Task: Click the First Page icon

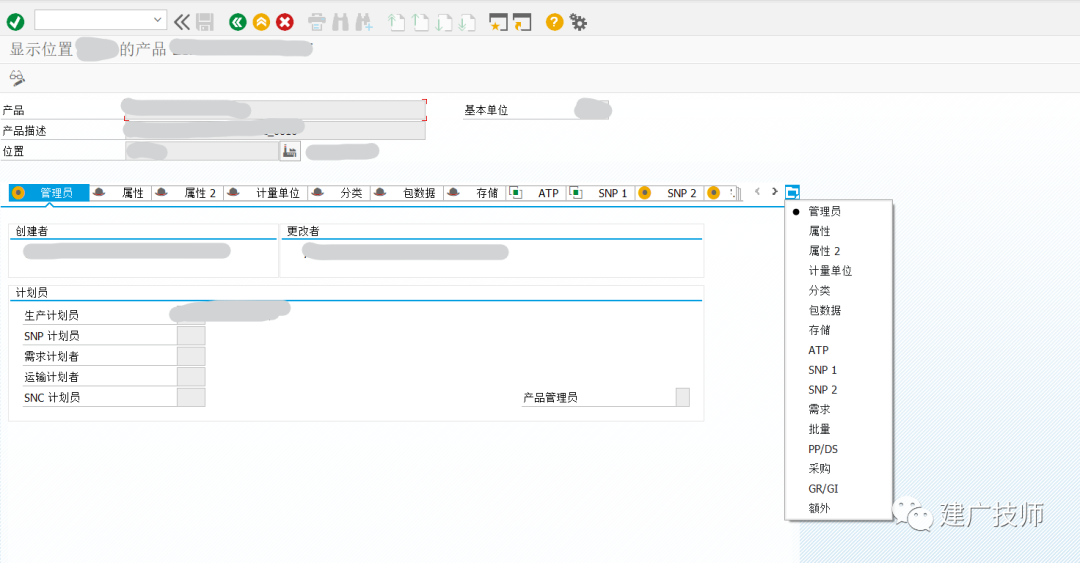Action: [396, 22]
